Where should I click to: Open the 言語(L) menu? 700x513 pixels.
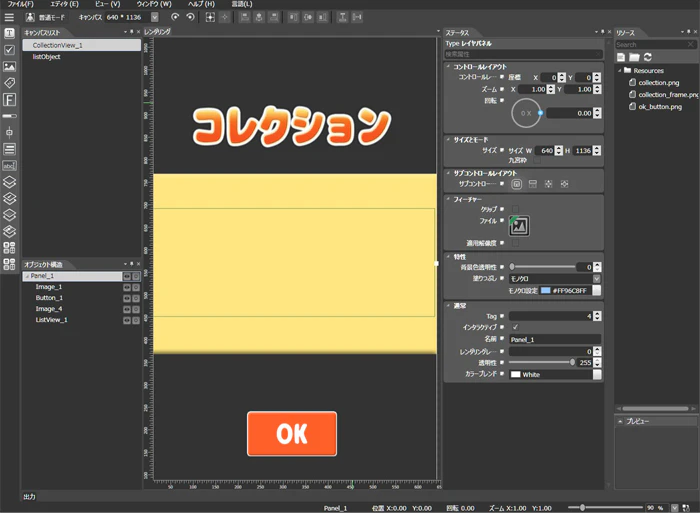click(242, 4)
